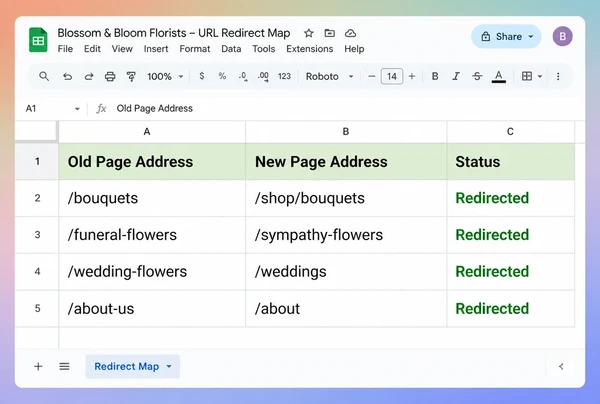Select the Status header cell
Screen dimensions: 600x404
click(510, 161)
